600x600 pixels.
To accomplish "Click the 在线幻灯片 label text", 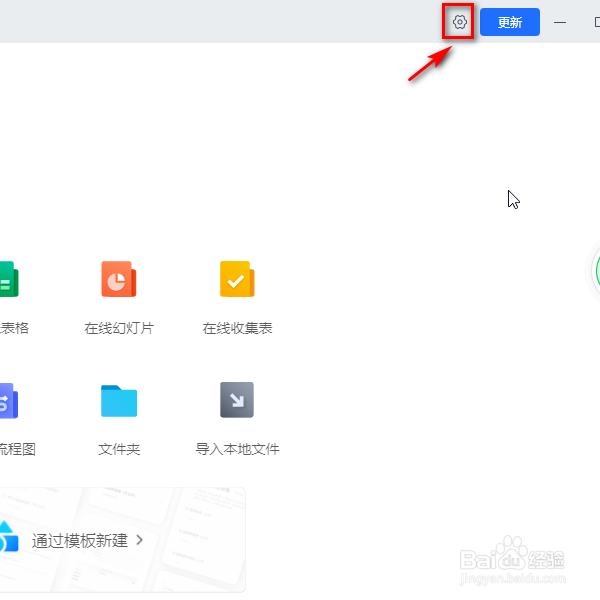I will click(119, 328).
